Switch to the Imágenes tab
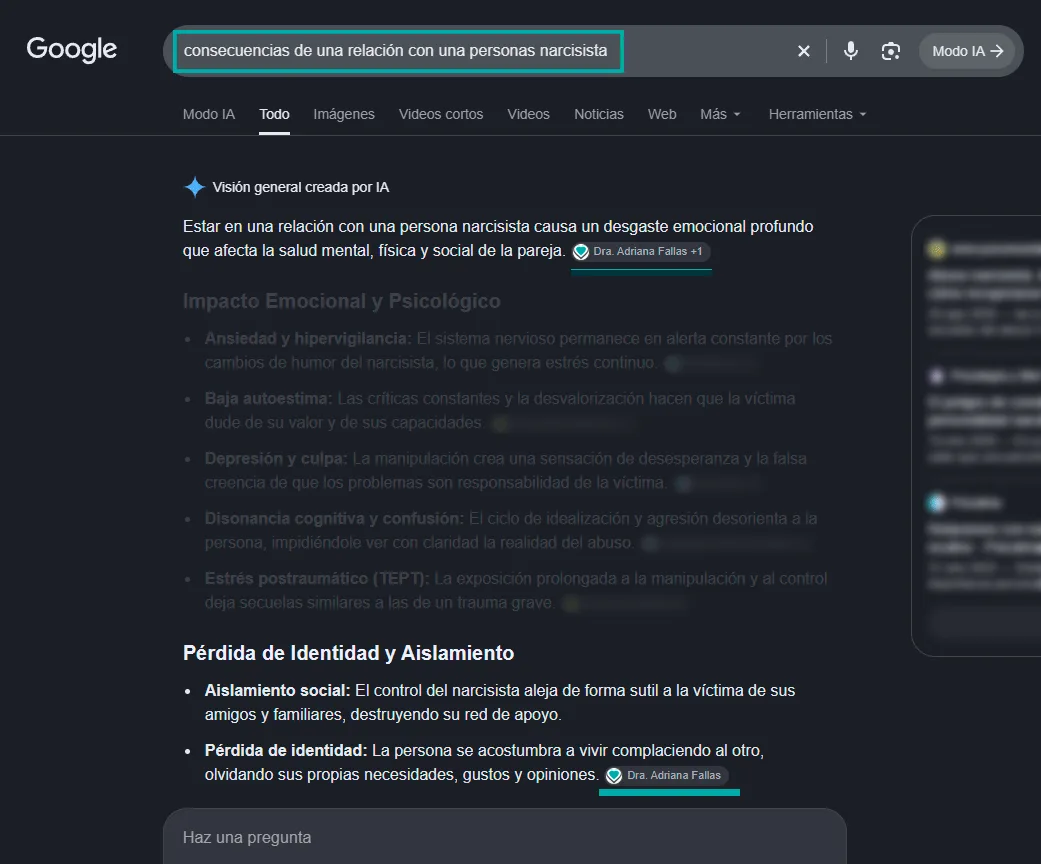This screenshot has width=1041, height=864. pyautogui.click(x=344, y=114)
